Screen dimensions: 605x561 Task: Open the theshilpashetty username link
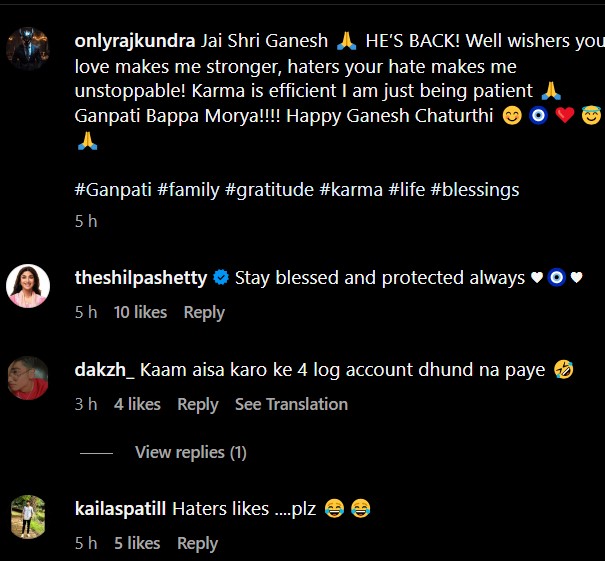point(142,278)
